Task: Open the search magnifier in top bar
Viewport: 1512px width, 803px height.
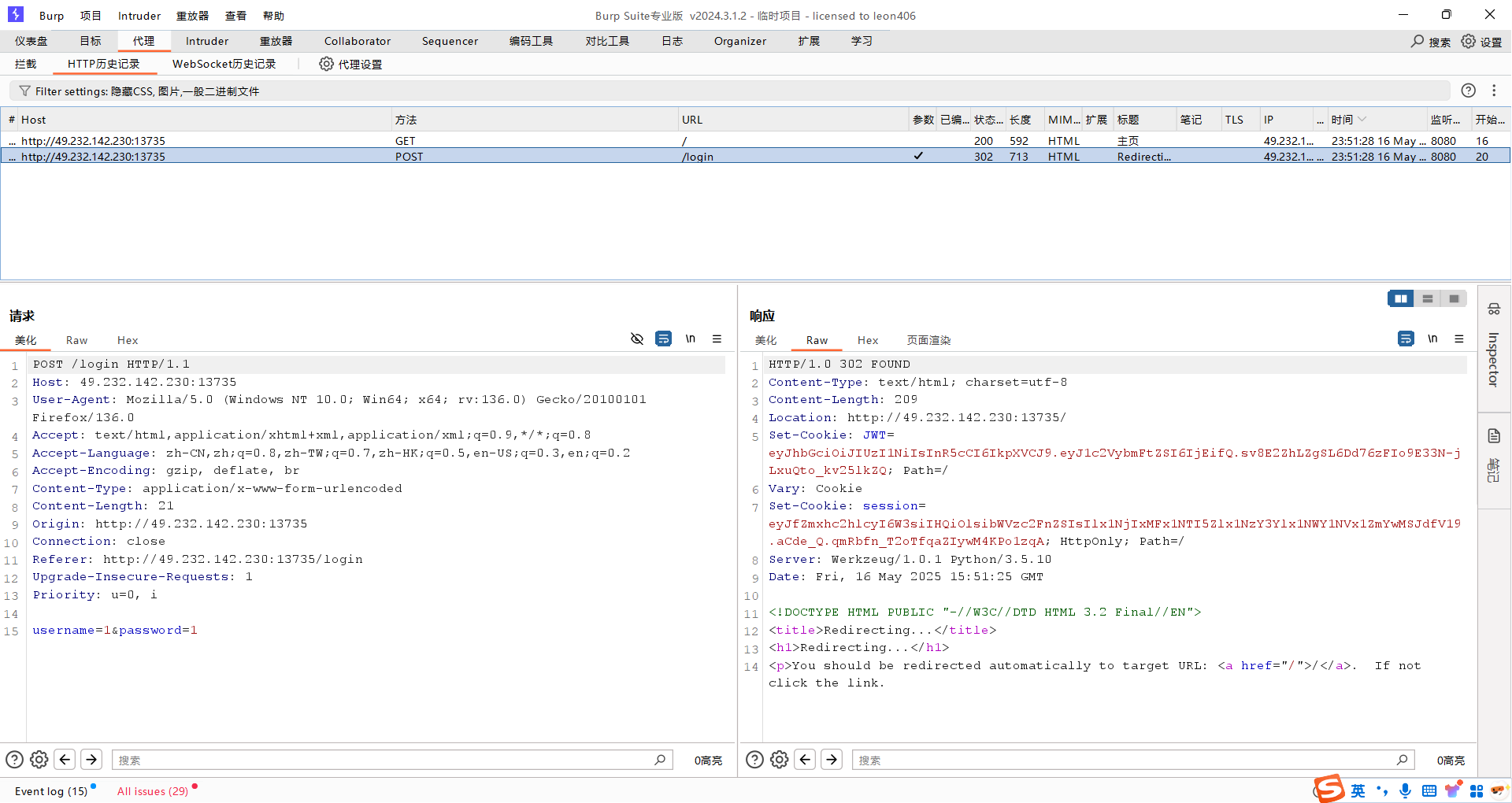Action: pyautogui.click(x=1417, y=41)
